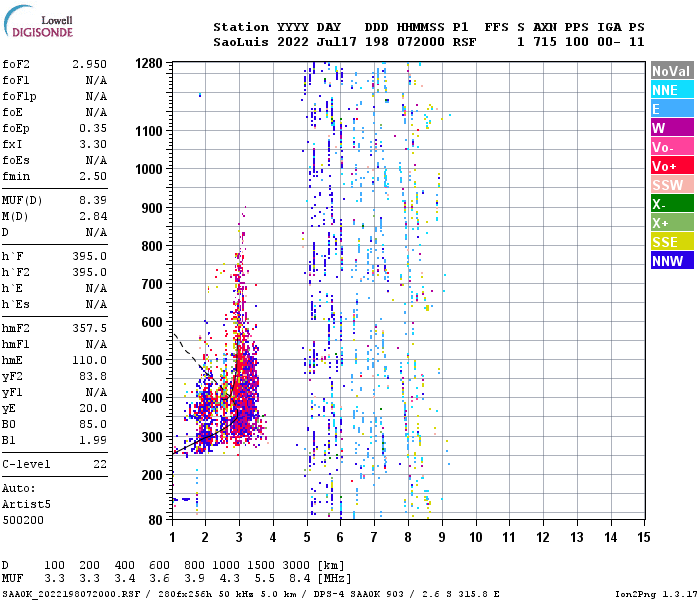Screen dimensions: 700x600
Task: Click the hmF2 value 357.5
Action: coord(89,328)
